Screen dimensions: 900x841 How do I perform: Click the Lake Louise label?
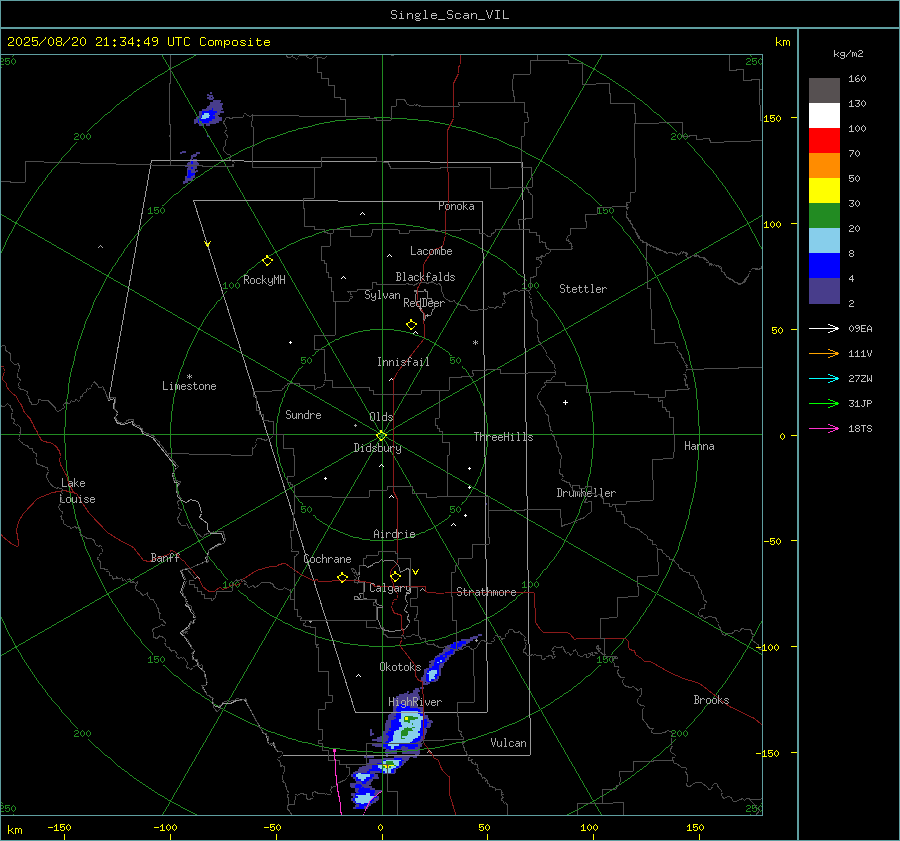[x=77, y=491]
